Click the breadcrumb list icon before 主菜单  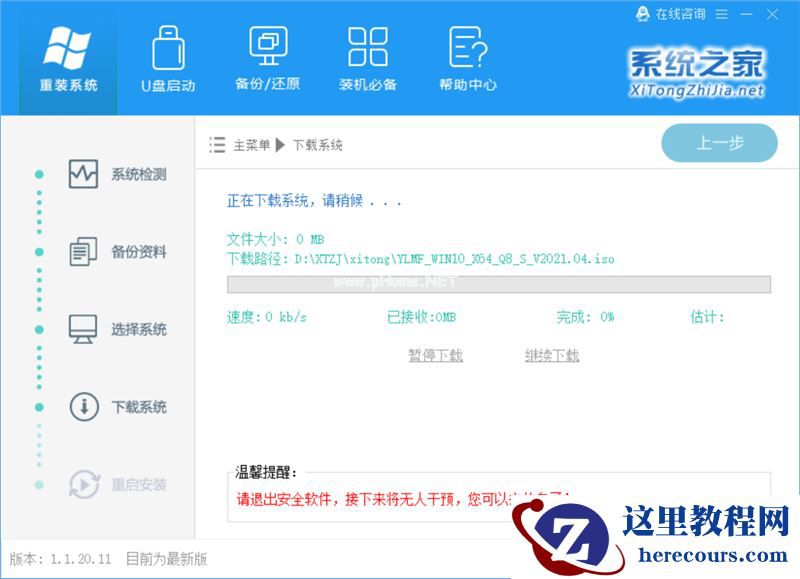(216, 145)
